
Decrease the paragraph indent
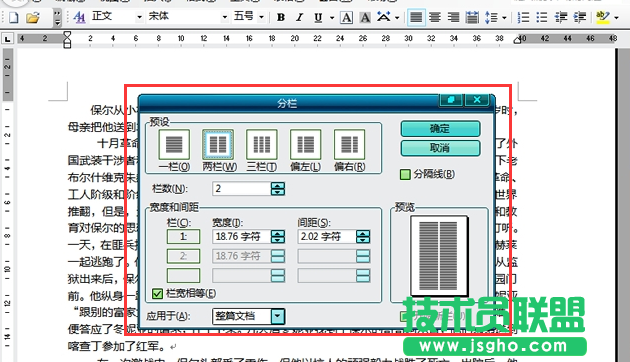click(560, 17)
